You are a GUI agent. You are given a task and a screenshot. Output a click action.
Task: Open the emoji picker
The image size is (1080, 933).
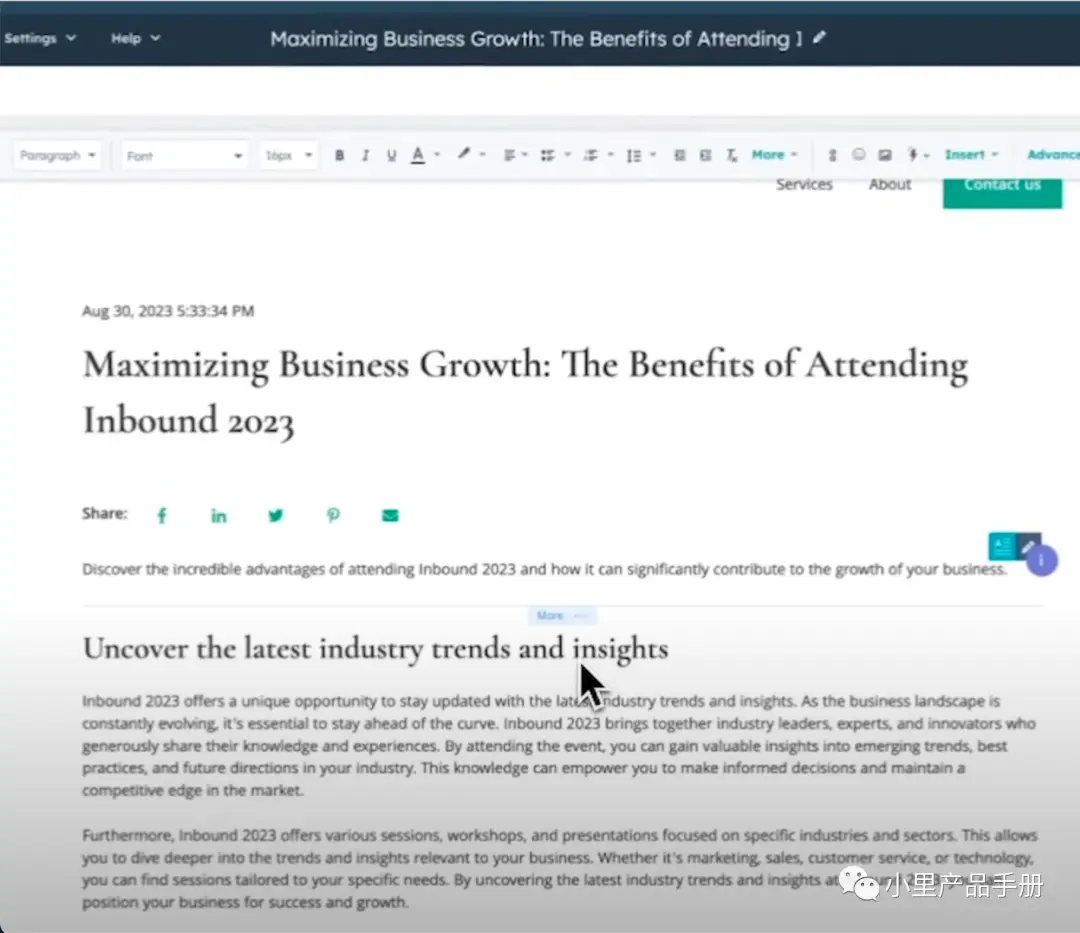pos(858,155)
